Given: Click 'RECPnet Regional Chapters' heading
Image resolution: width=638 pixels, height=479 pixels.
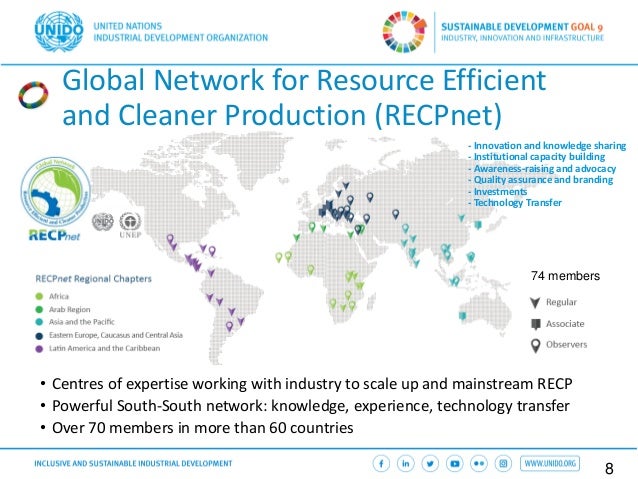Looking at the screenshot, I should tap(93, 279).
